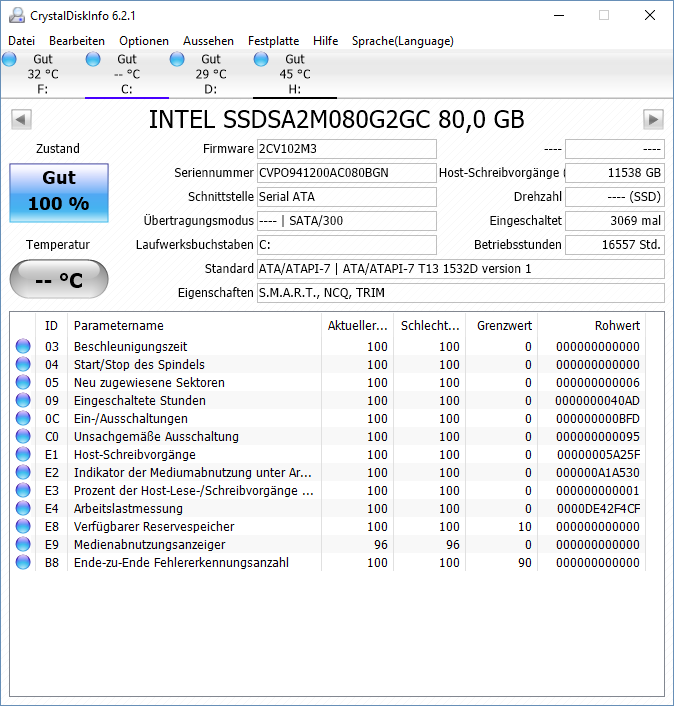This screenshot has width=674, height=706.
Task: Go to next disk with right arrow
Action: click(653, 120)
